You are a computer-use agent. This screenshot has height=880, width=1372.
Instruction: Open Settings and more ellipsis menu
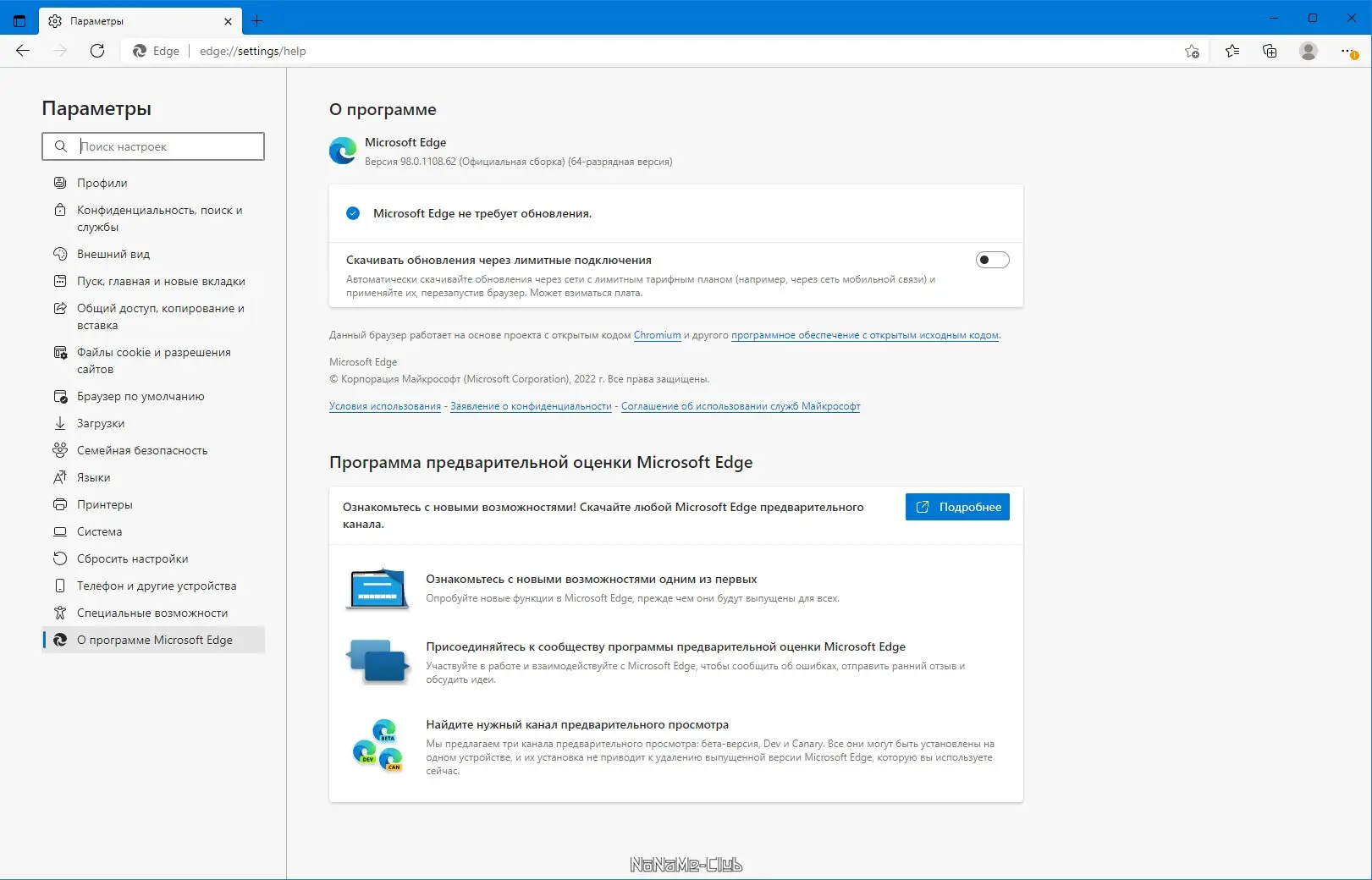point(1348,51)
